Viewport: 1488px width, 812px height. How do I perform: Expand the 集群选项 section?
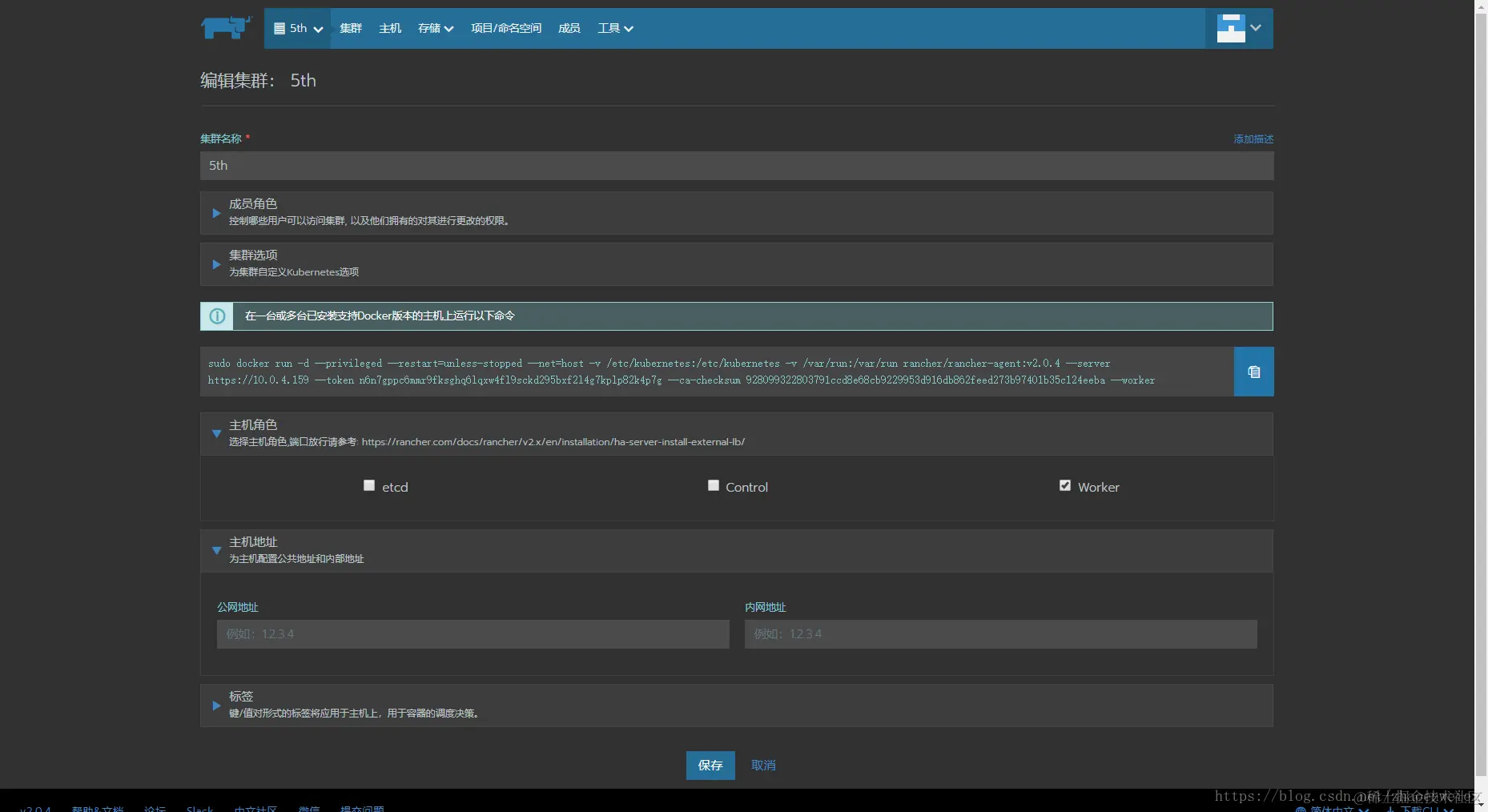pos(216,264)
